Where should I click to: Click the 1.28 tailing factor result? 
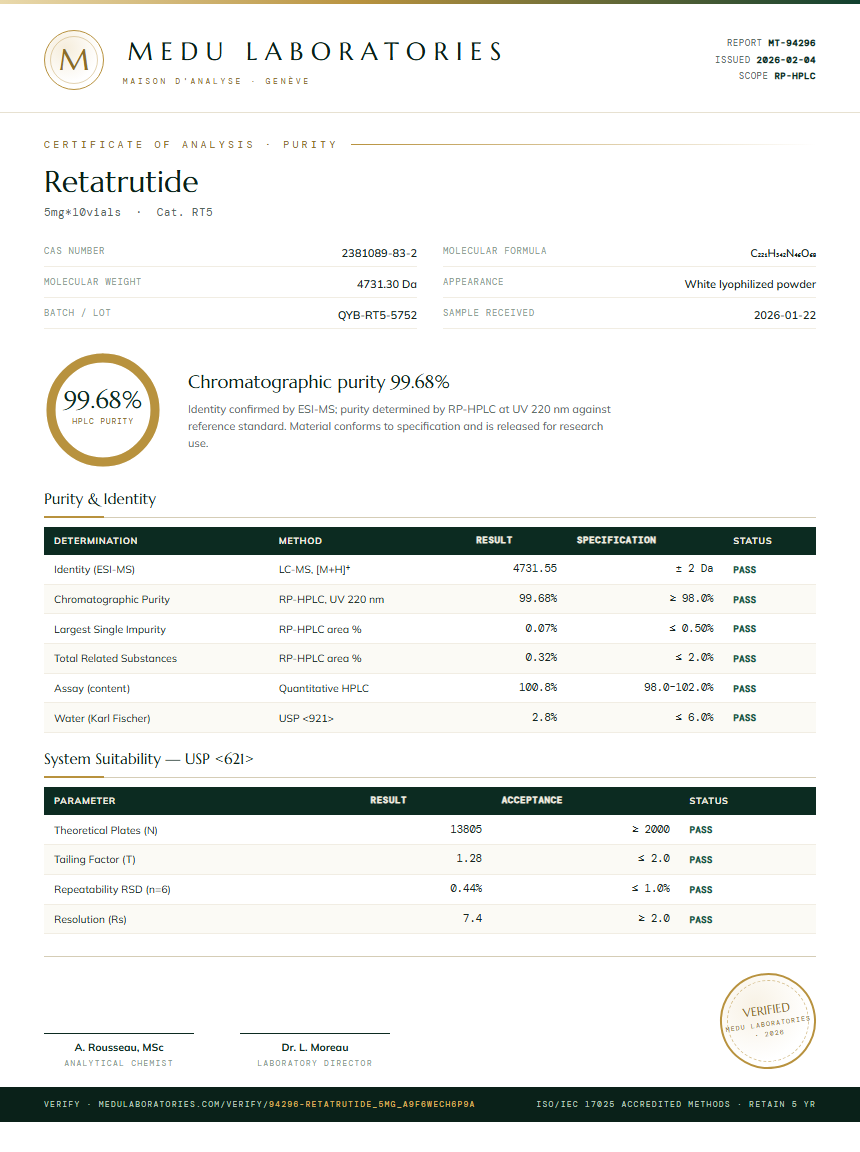click(469, 859)
